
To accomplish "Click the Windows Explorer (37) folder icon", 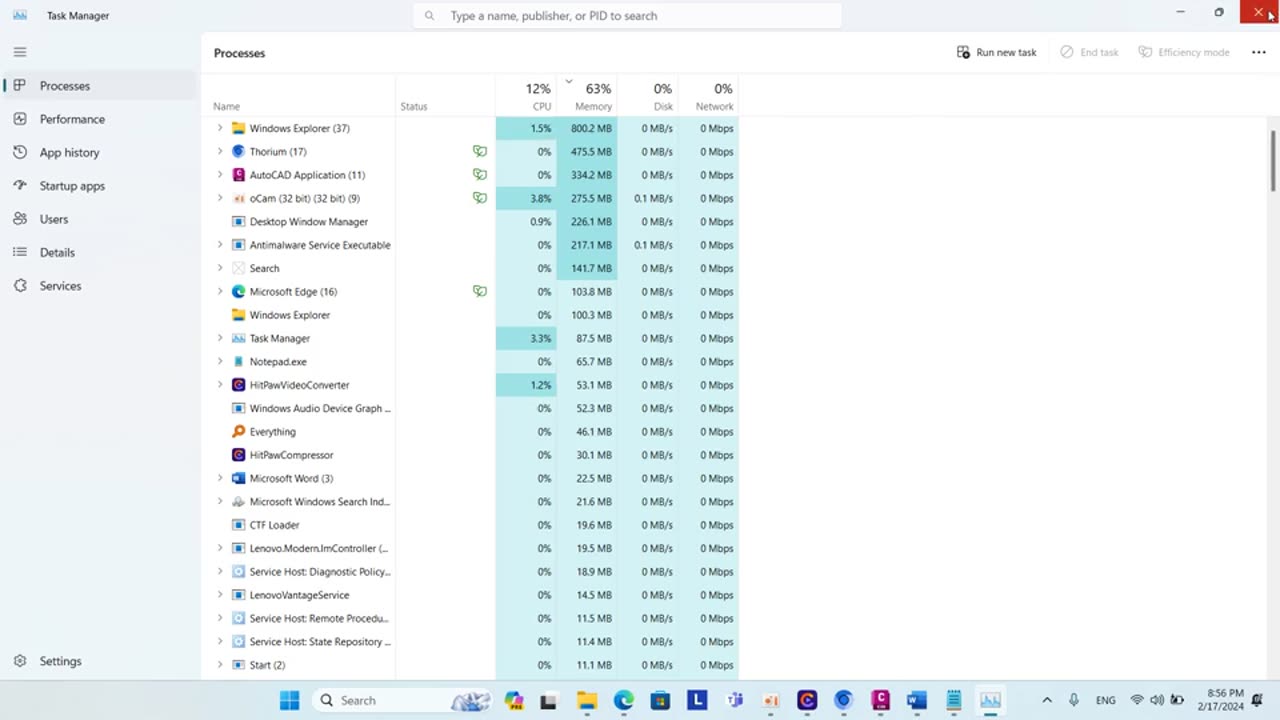I will tap(238, 128).
